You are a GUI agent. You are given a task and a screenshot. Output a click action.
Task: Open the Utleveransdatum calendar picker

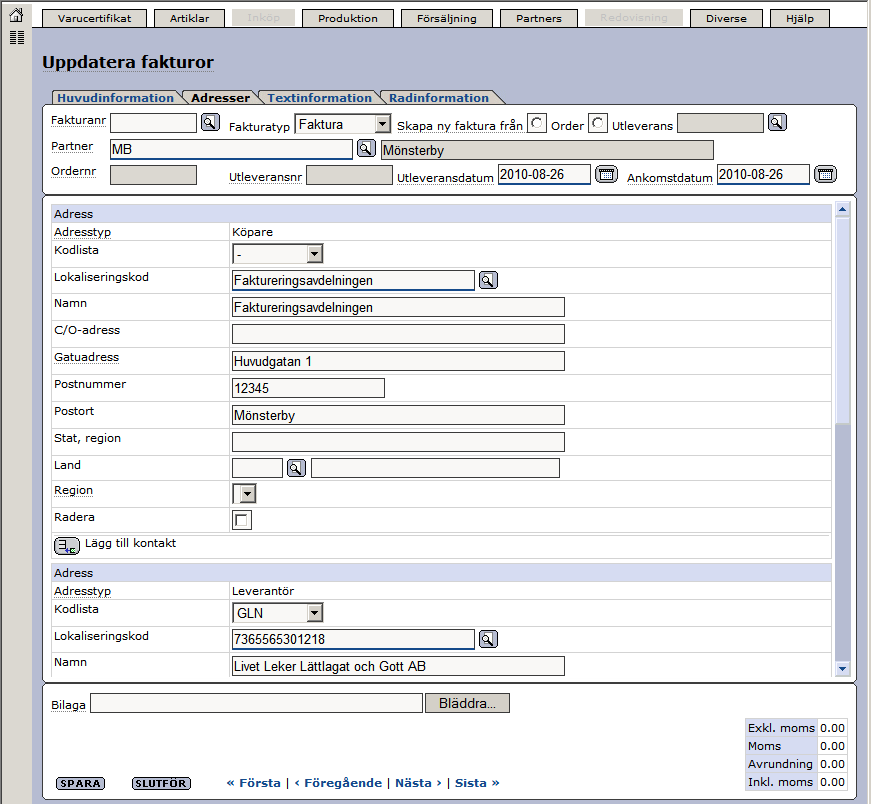(606, 174)
